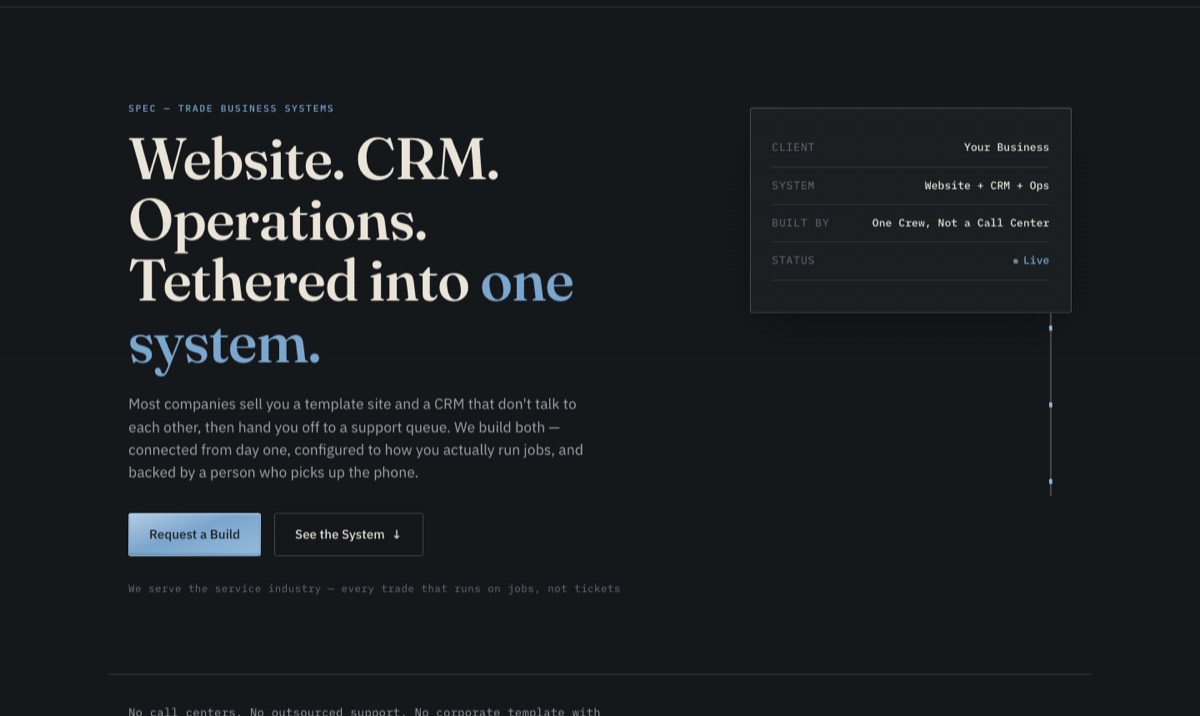This screenshot has height=716, width=1200.
Task: Click the 'Your Business' value
Action: [1006, 147]
